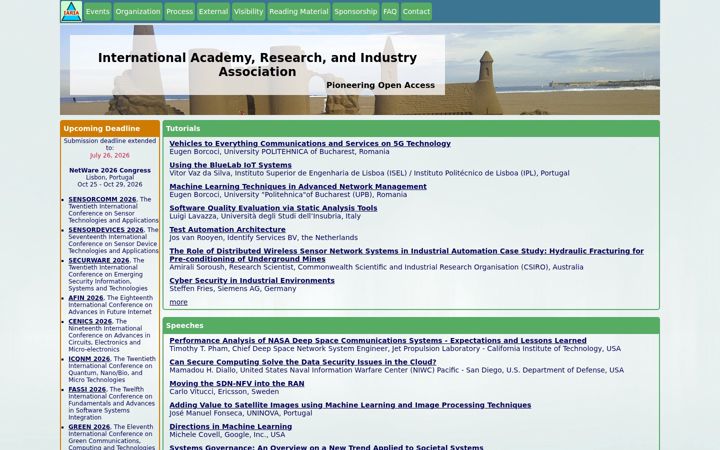Open Moving the SDN-NFV into the RAN
The height and width of the screenshot is (450, 720).
coord(236,383)
